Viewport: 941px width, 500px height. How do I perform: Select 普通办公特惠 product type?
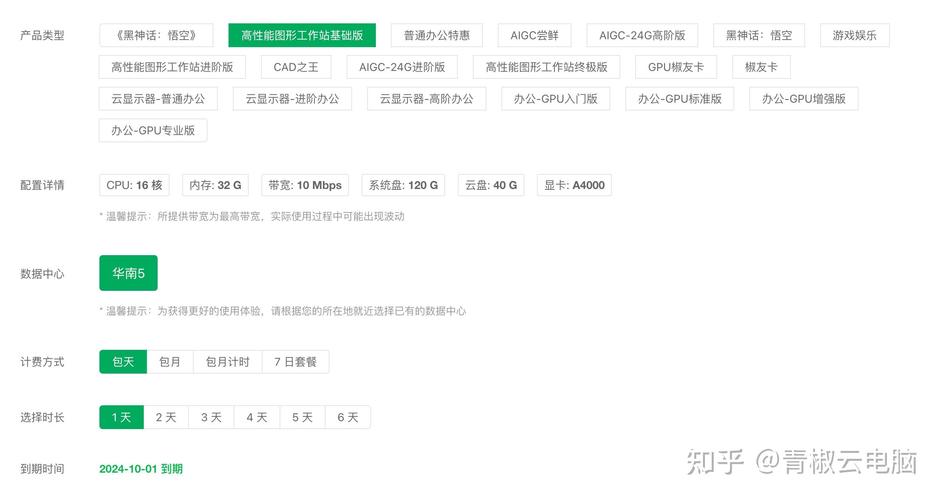(x=437, y=36)
